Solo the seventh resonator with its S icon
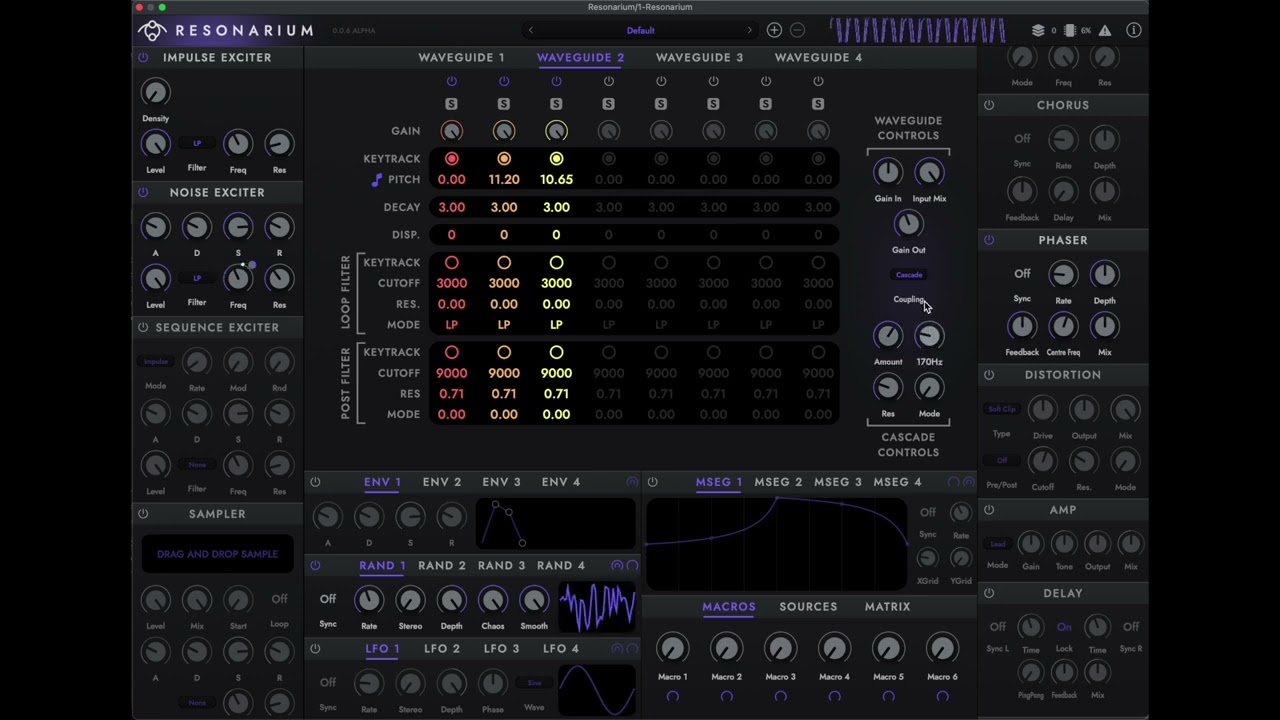Image resolution: width=1280 pixels, height=720 pixels. tap(766, 104)
